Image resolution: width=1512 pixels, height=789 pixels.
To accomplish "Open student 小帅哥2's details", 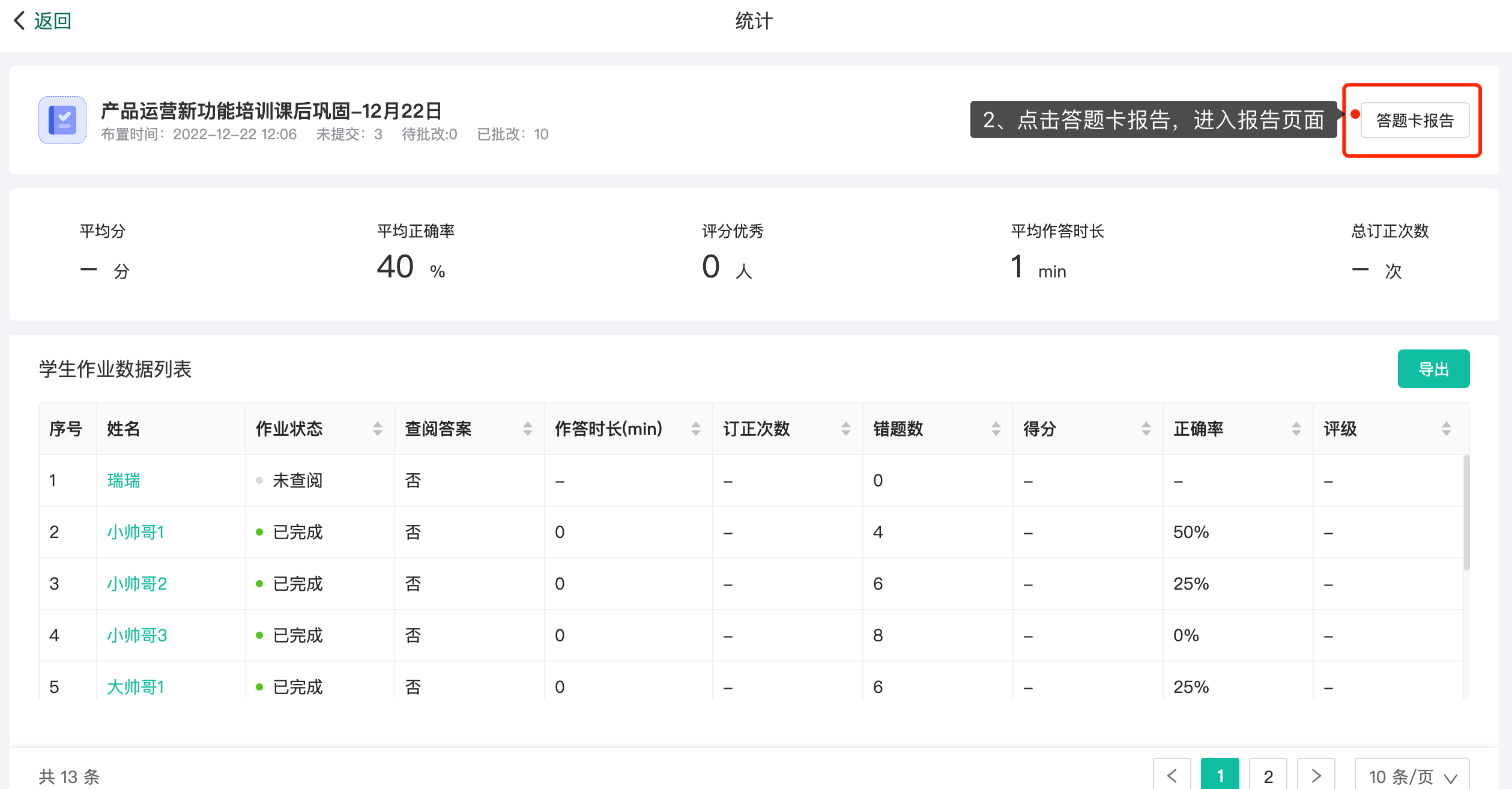I will coord(137,584).
